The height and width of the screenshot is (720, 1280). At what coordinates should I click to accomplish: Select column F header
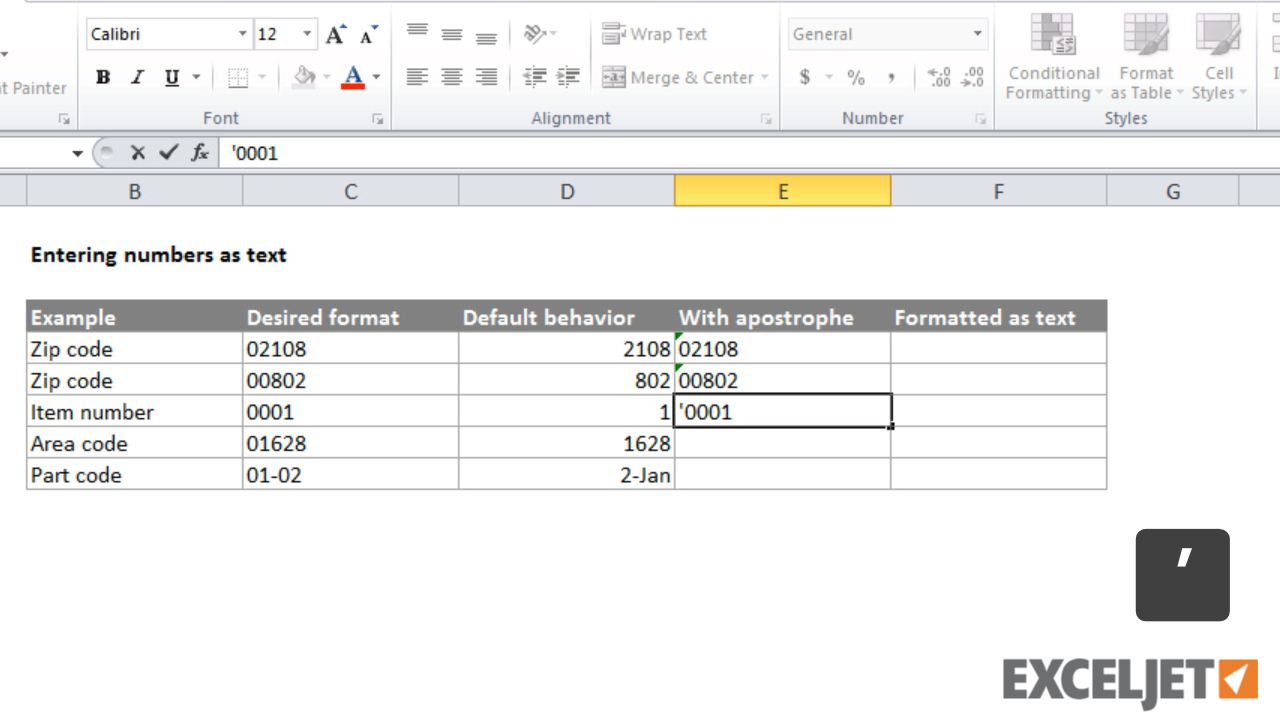click(999, 191)
